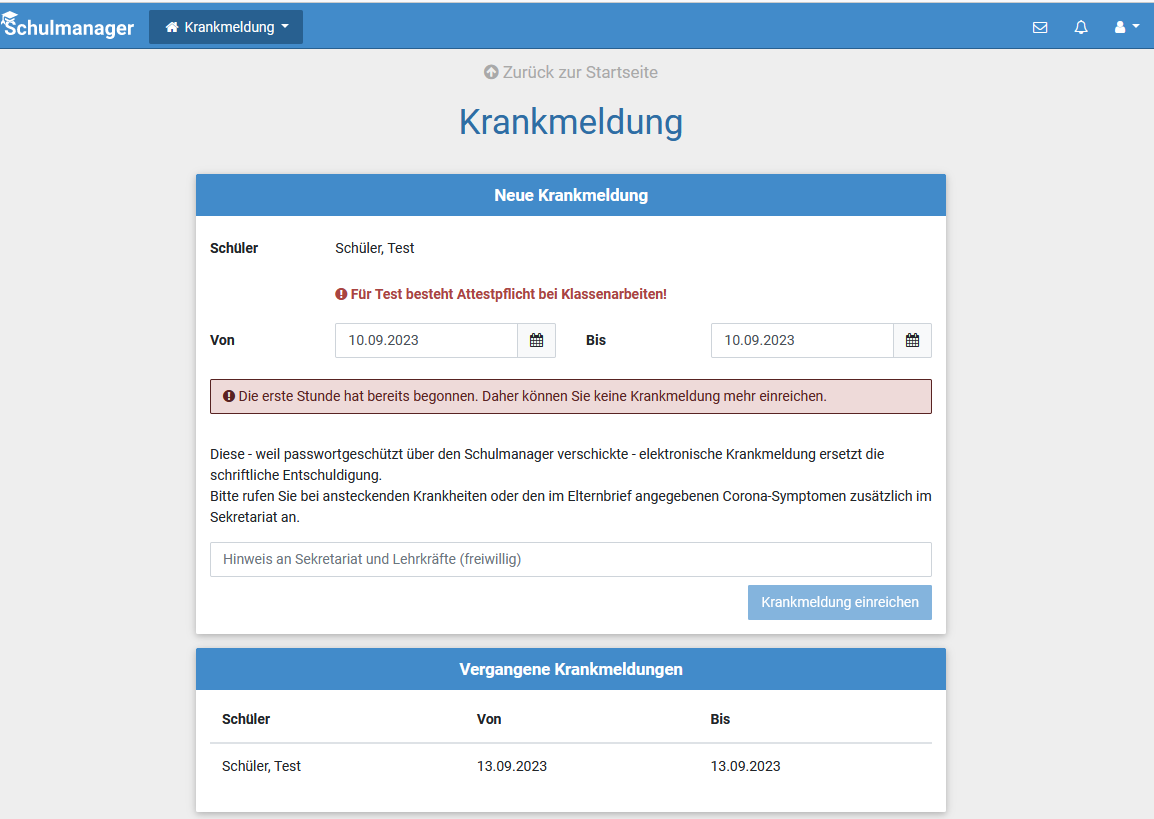Expand the Krankmeldung module dropdown
Image resolution: width=1154 pixels, height=819 pixels.
coord(226,27)
